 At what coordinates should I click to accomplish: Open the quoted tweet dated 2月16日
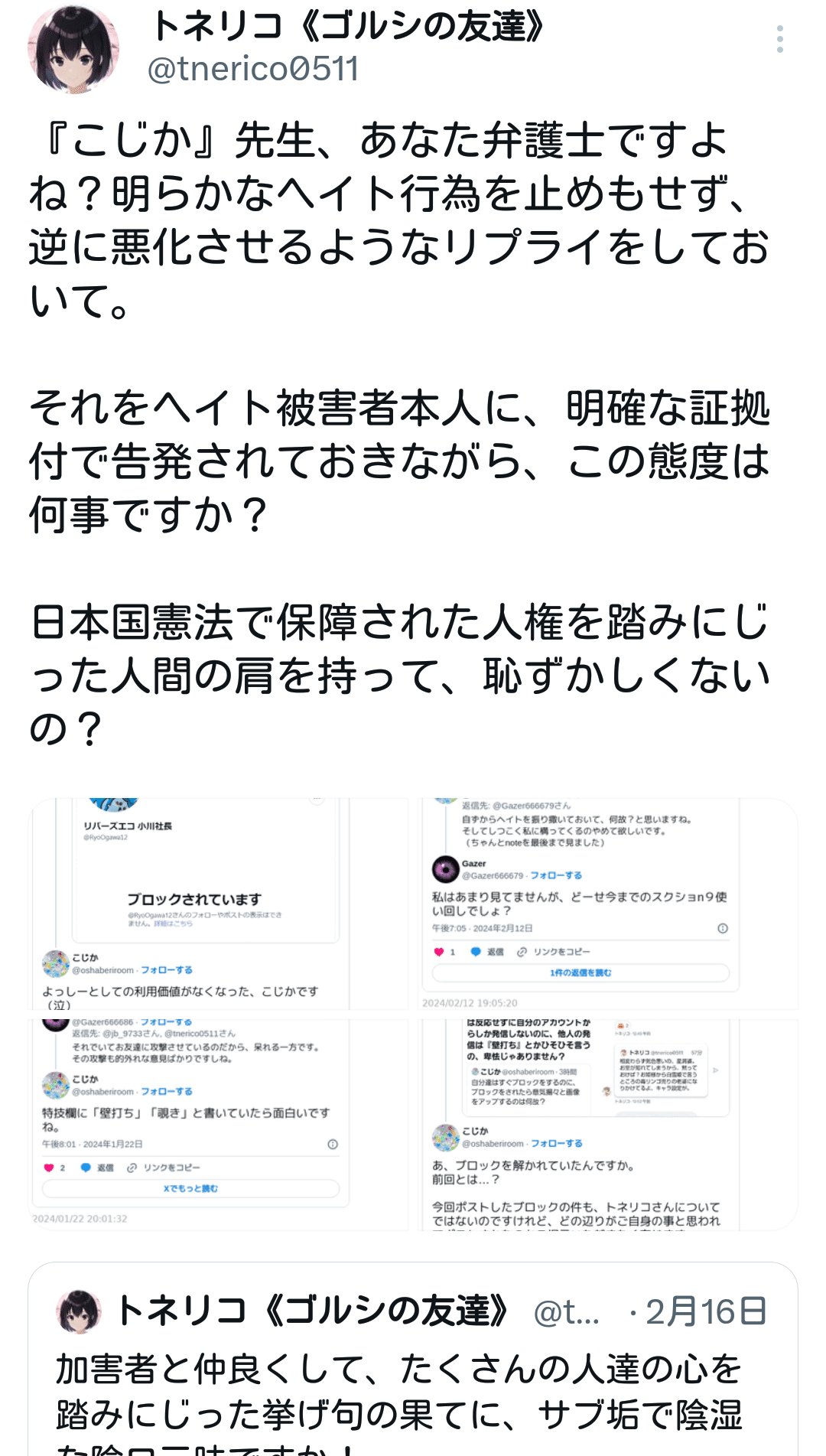(413, 1360)
